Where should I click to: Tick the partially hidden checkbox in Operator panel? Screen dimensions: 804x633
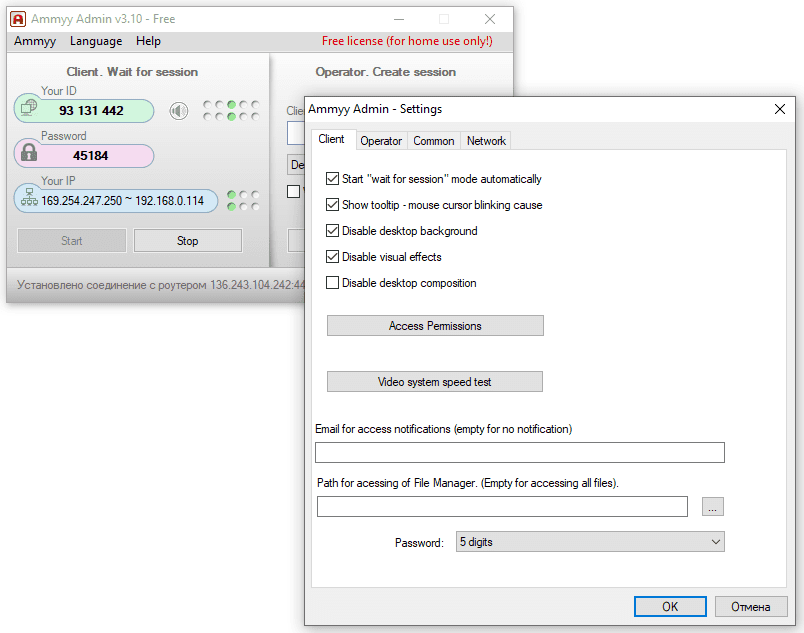tap(293, 191)
